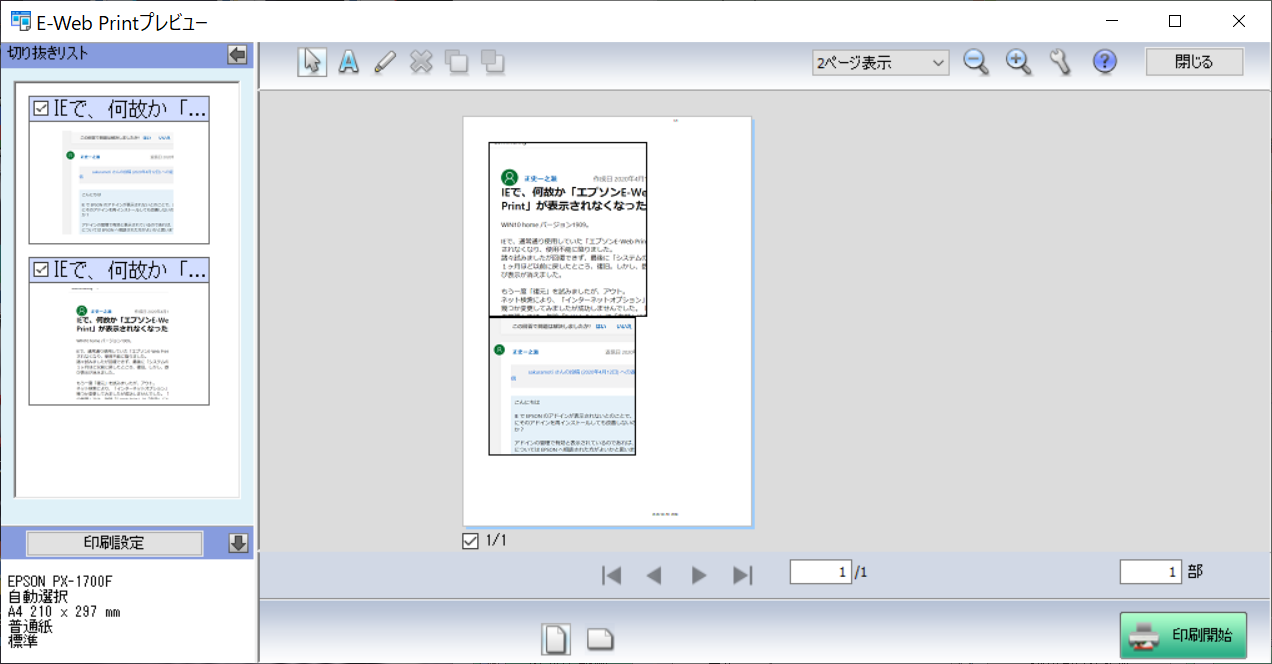Click the bring to front icon
The width and height of the screenshot is (1272, 664).
point(456,61)
